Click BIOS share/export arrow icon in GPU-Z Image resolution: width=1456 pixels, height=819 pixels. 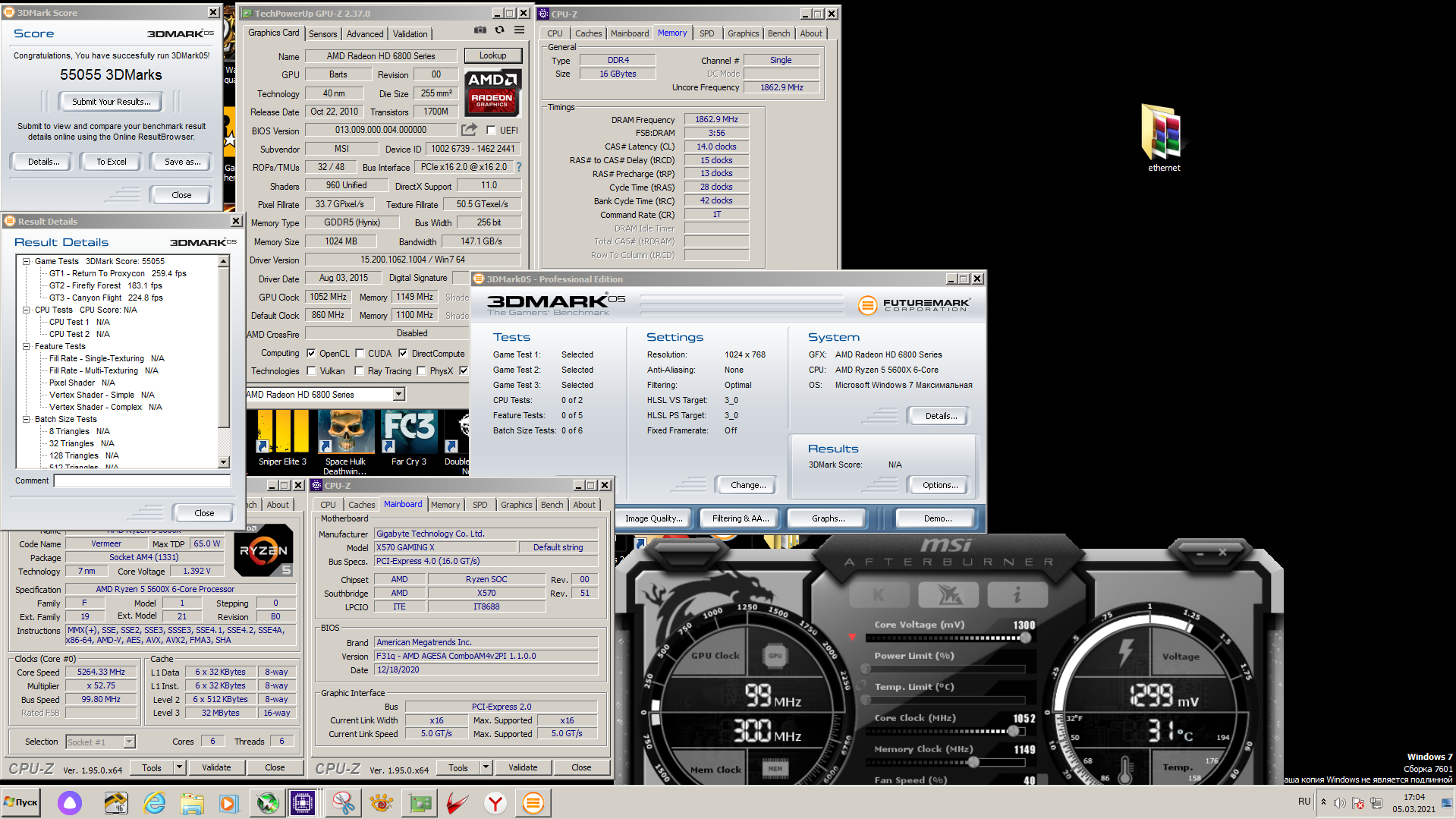469,130
